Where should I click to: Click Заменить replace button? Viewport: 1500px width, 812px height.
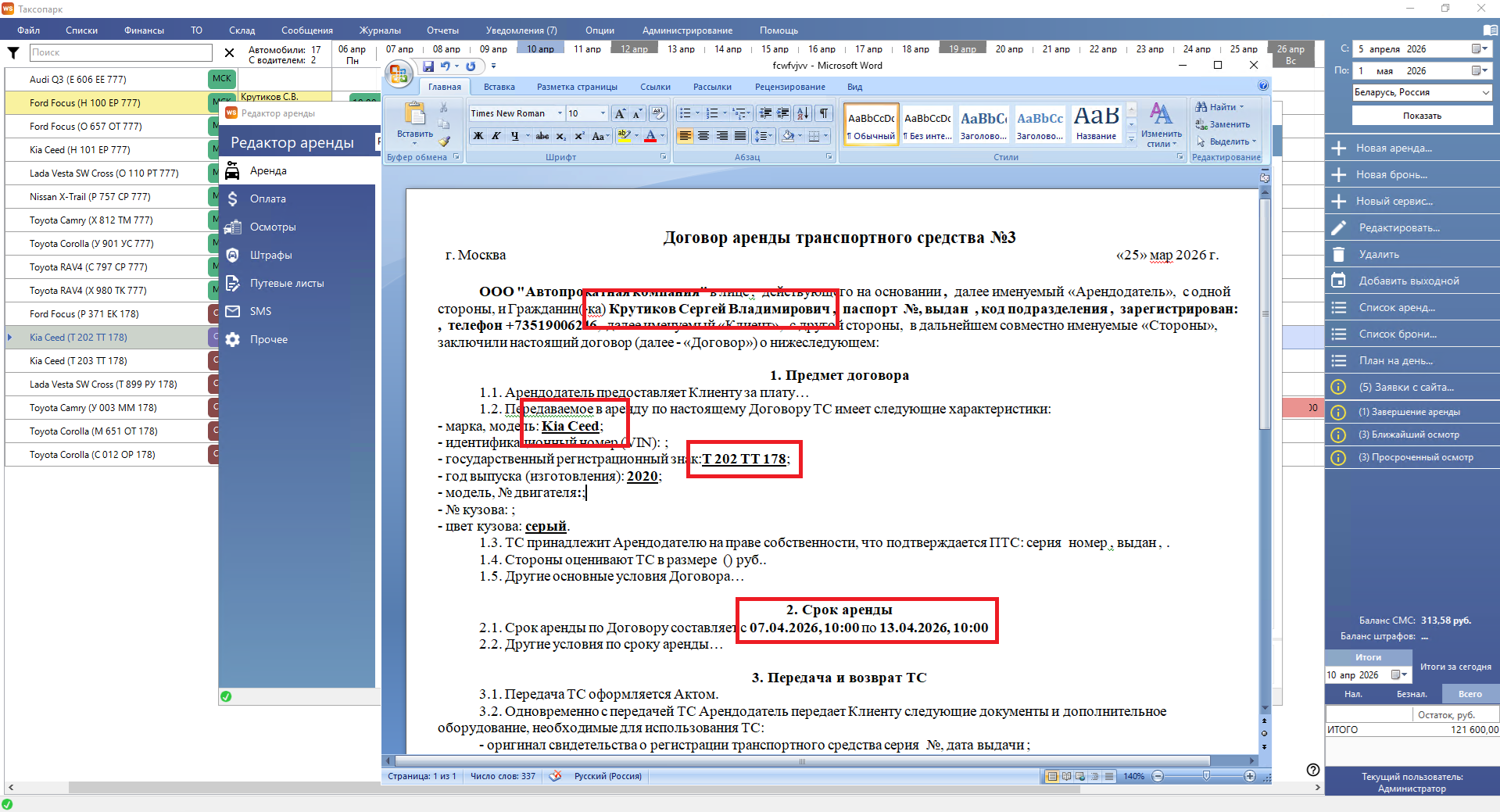pyautogui.click(x=1223, y=124)
